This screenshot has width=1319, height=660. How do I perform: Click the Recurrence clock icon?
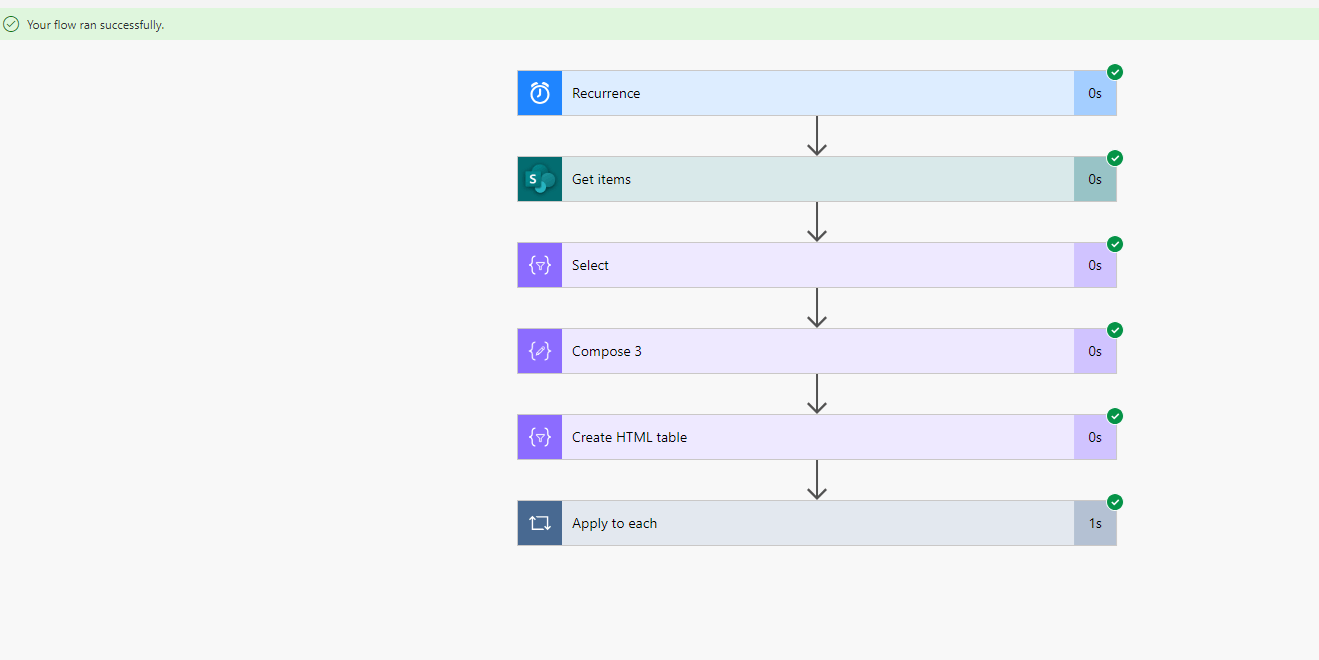(x=540, y=93)
